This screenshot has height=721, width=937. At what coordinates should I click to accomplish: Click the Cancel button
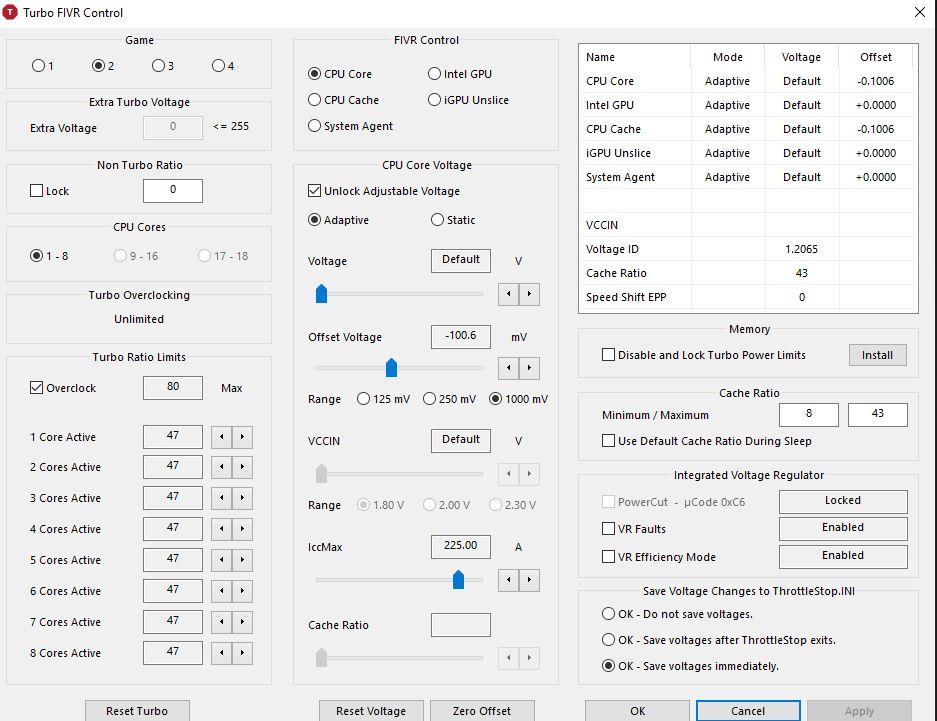pyautogui.click(x=748, y=711)
